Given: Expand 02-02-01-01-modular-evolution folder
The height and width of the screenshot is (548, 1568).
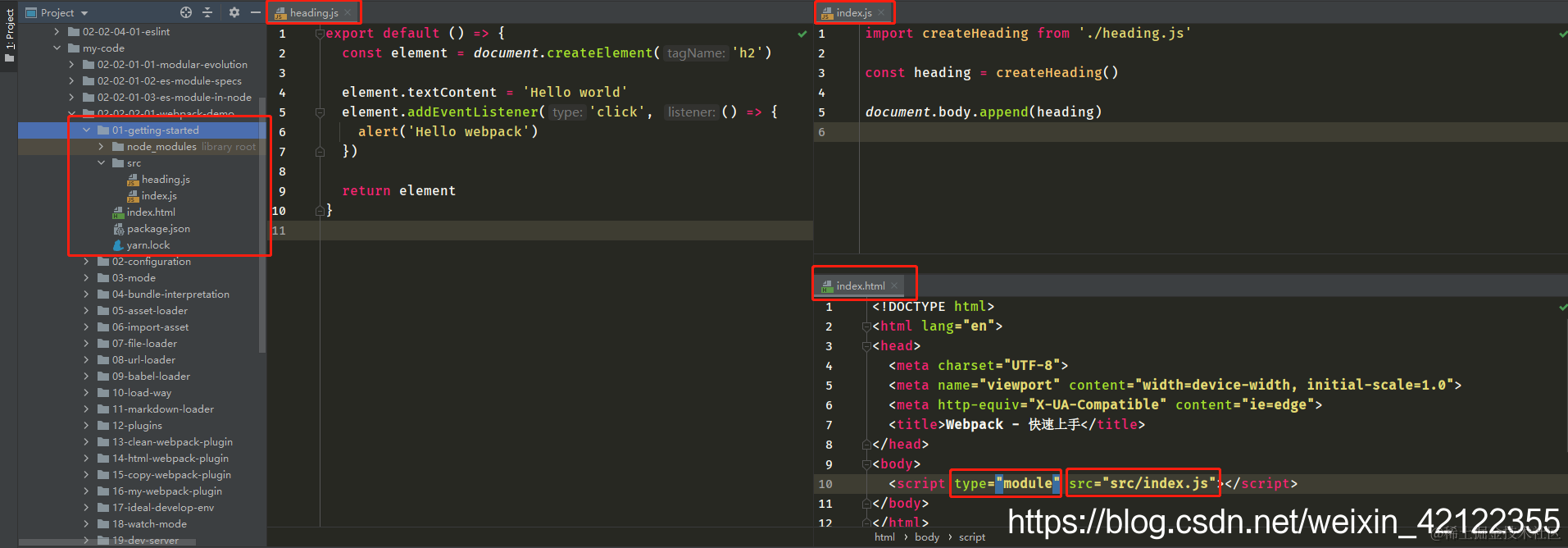Looking at the screenshot, I should click(x=71, y=64).
